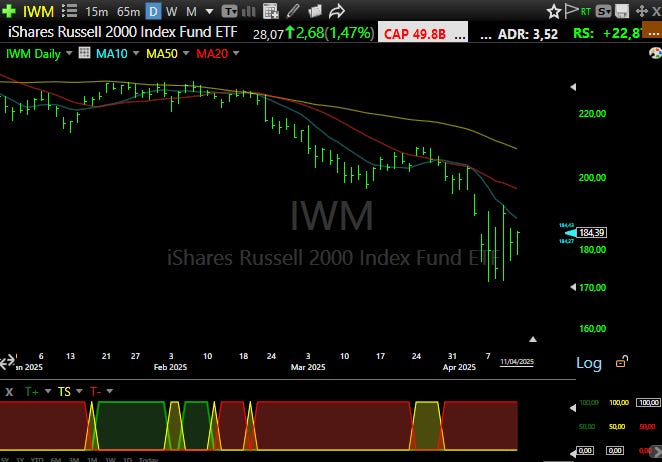Click the IWM Daily label
Image resolution: width=662 pixels, height=462 pixels.
[x=33, y=54]
